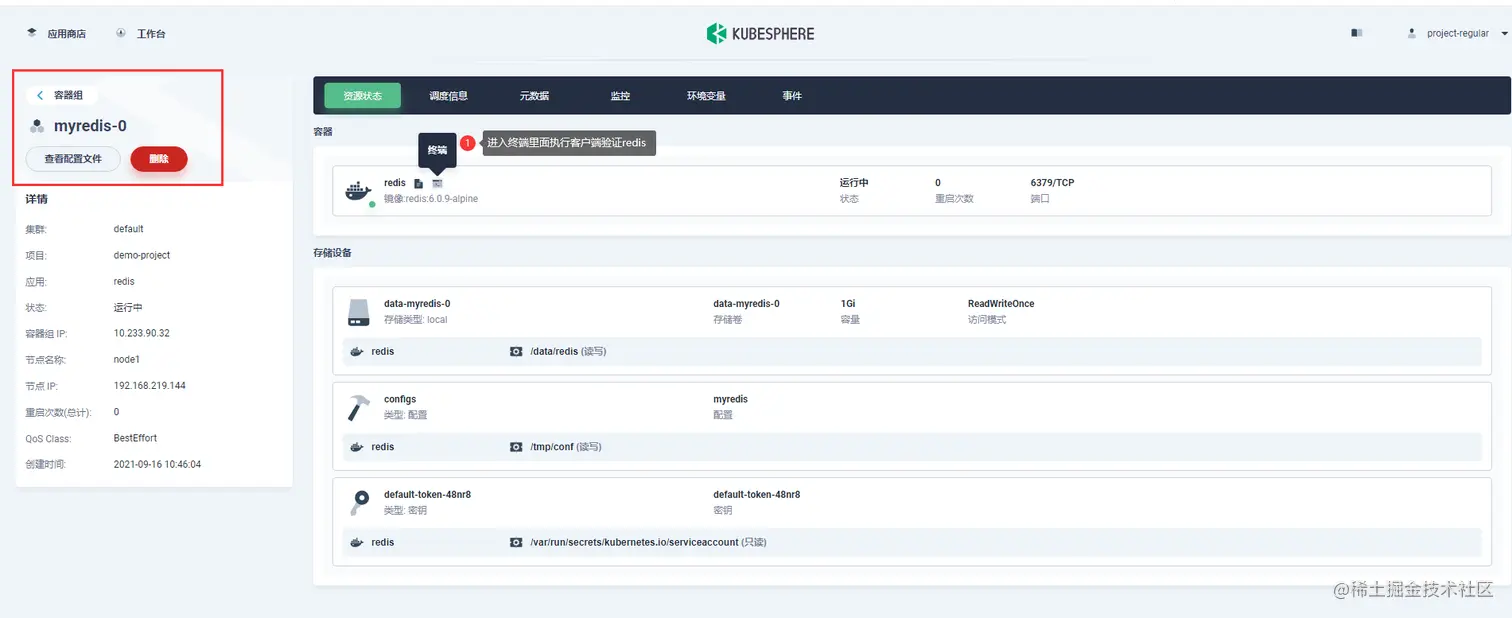Switch to the 元数据 tab
The height and width of the screenshot is (618, 1512).
pos(534,96)
